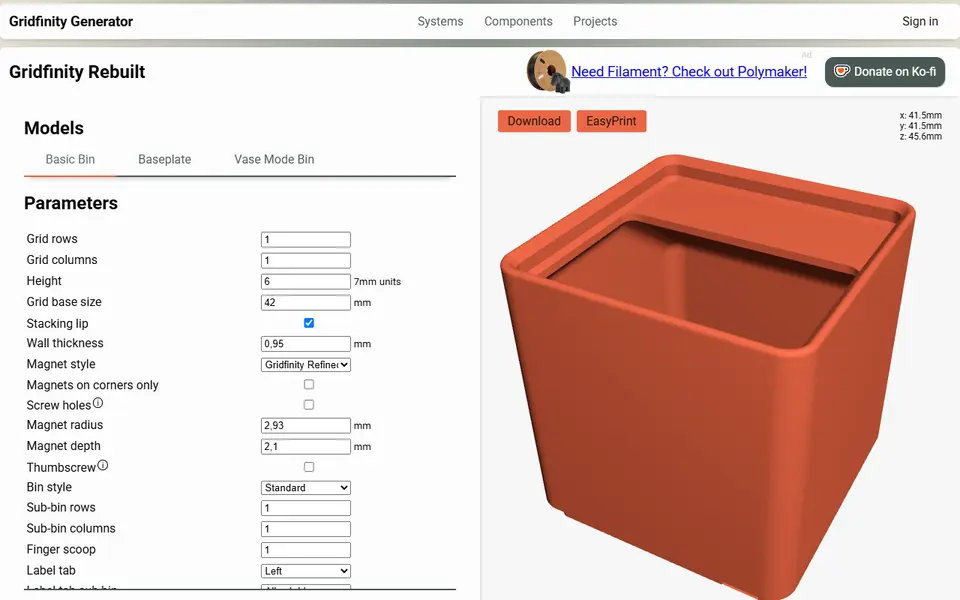Enable Magnets on corners only
Screen dimensions: 960x600
click(x=309, y=384)
